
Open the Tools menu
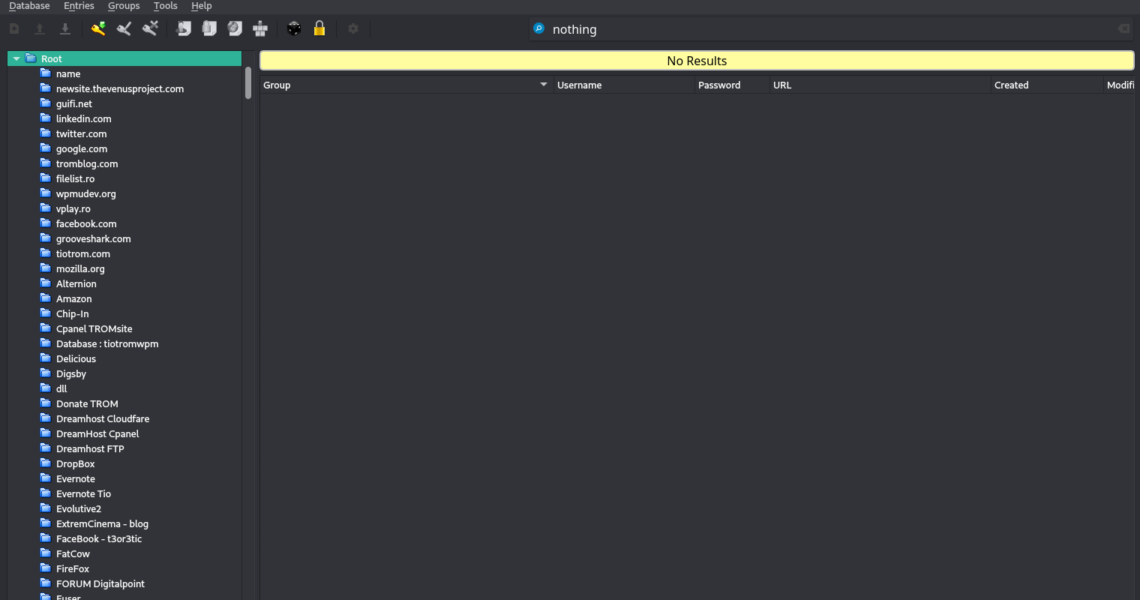[165, 6]
